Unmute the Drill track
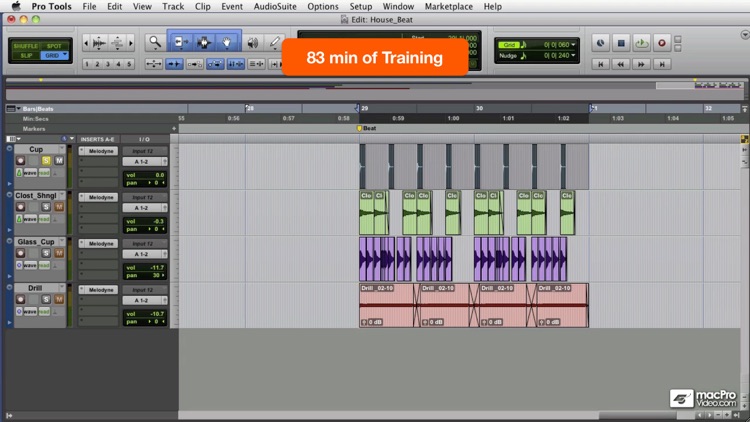The width and height of the screenshot is (750, 422). pos(59,300)
